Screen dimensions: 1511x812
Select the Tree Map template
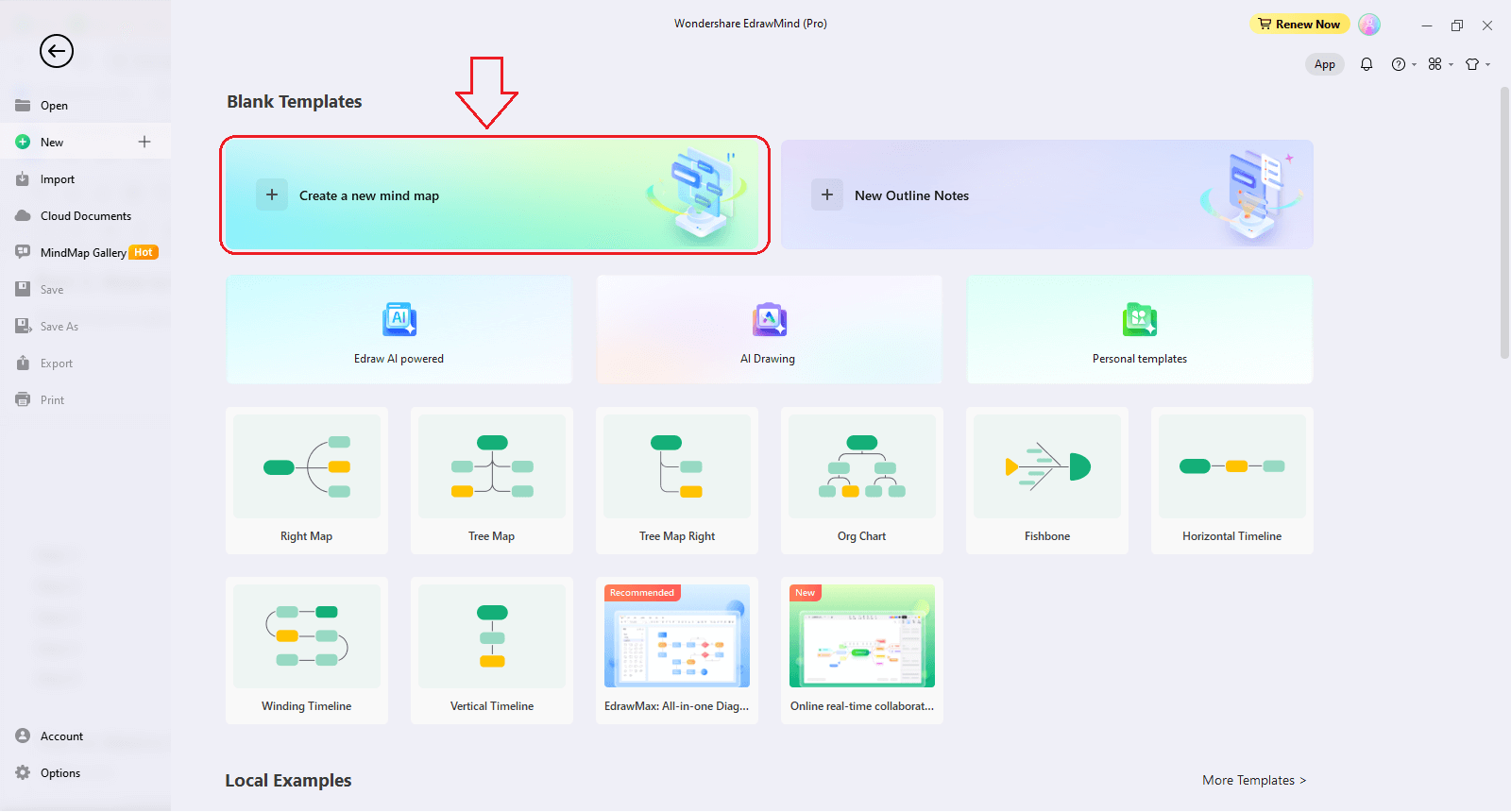tap(492, 481)
